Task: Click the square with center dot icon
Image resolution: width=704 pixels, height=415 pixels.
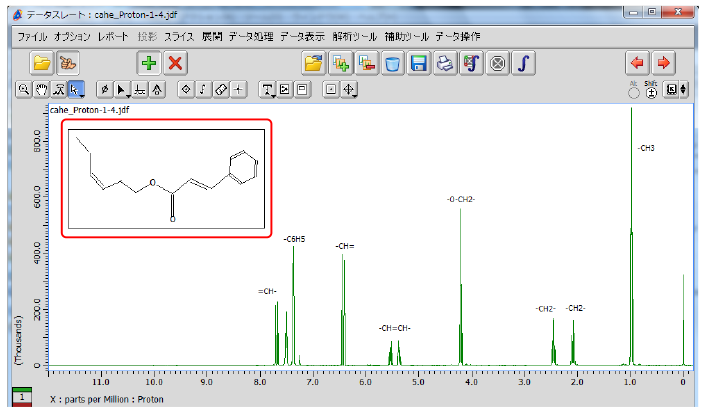Action: coord(331,90)
